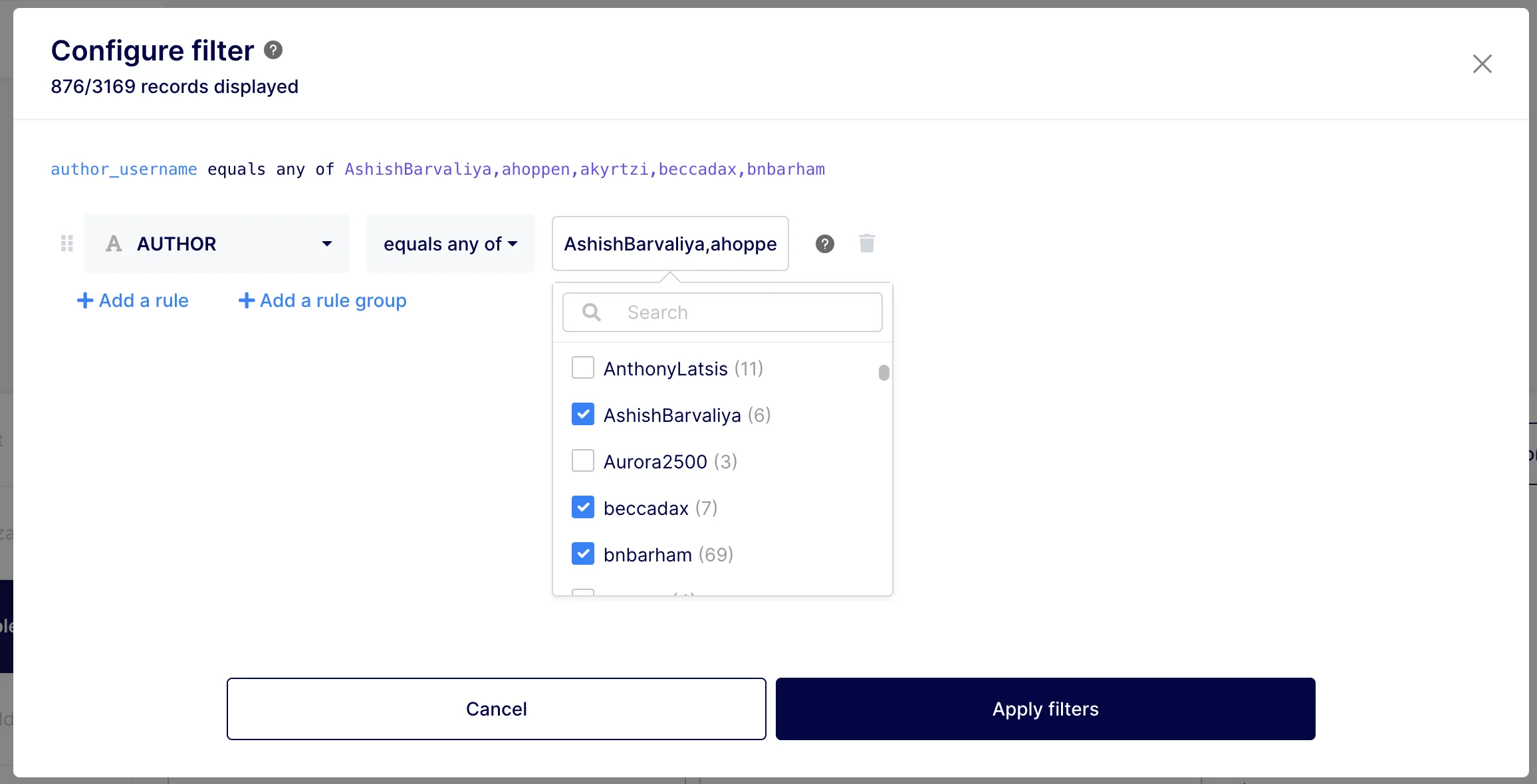Click the plus icon before Add a rule

86,300
